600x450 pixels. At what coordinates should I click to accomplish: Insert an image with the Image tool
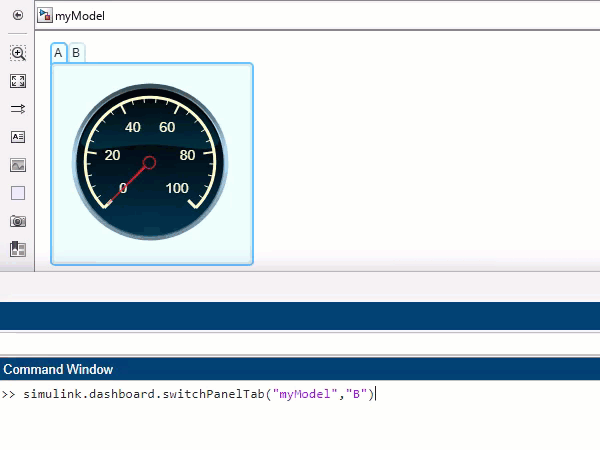point(18,165)
